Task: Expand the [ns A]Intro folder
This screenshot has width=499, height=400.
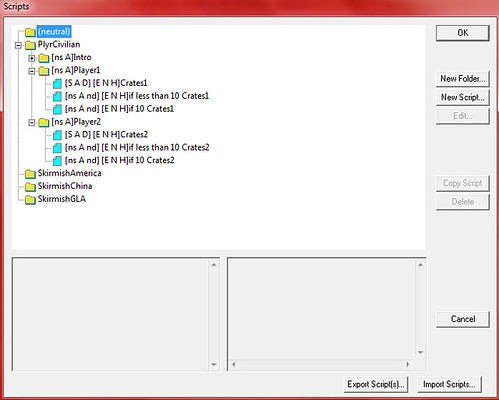Action: [x=32, y=58]
